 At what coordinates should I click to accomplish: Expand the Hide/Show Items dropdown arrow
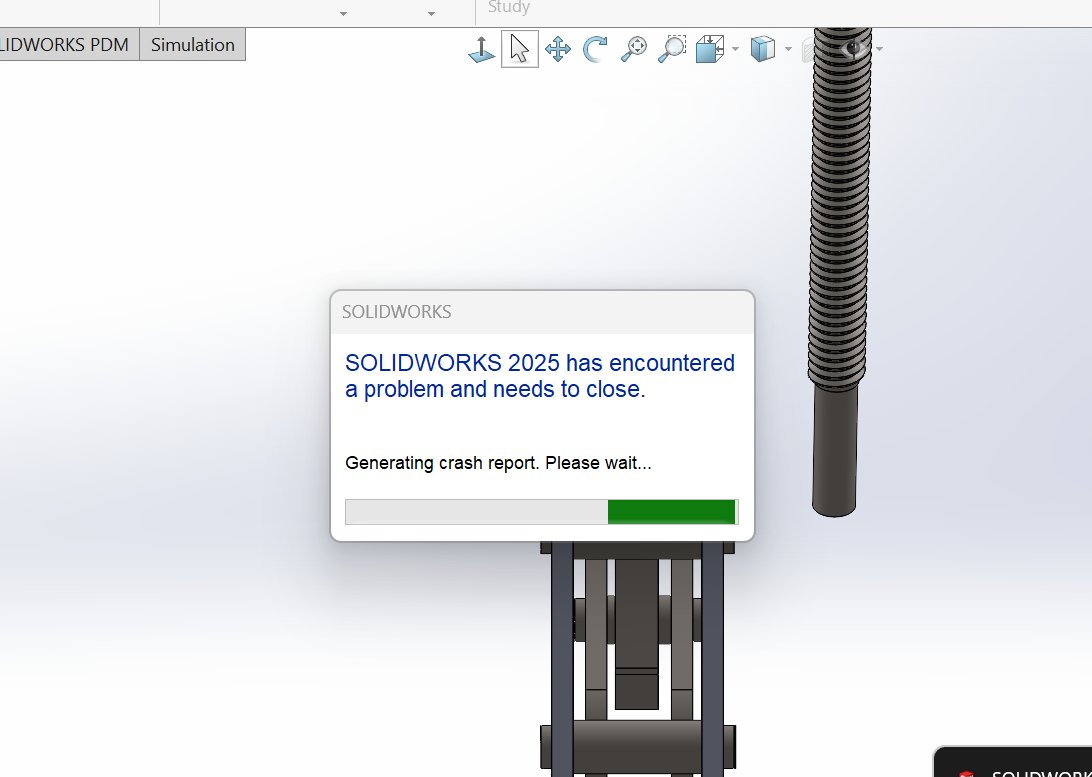click(880, 49)
